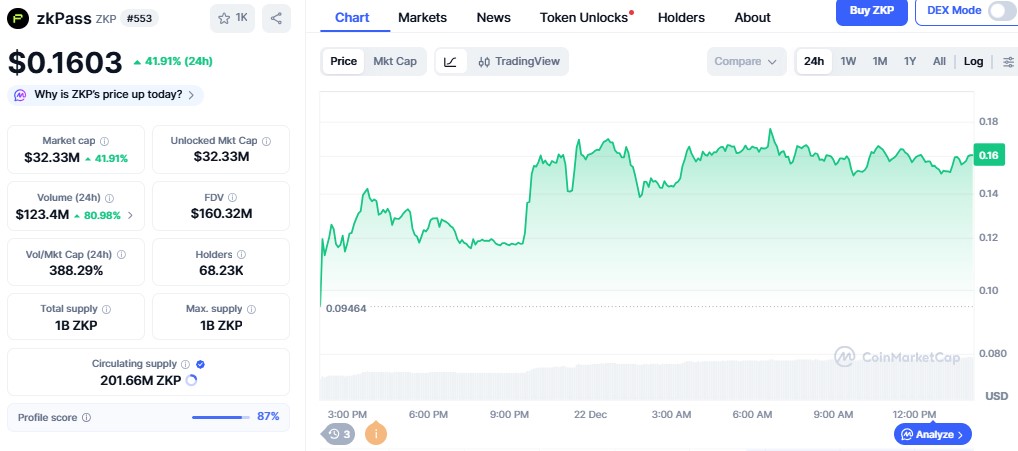Image resolution: width=1018 pixels, height=451 pixels.
Task: Click the share icon next to watchlist star
Action: pyautogui.click(x=276, y=18)
